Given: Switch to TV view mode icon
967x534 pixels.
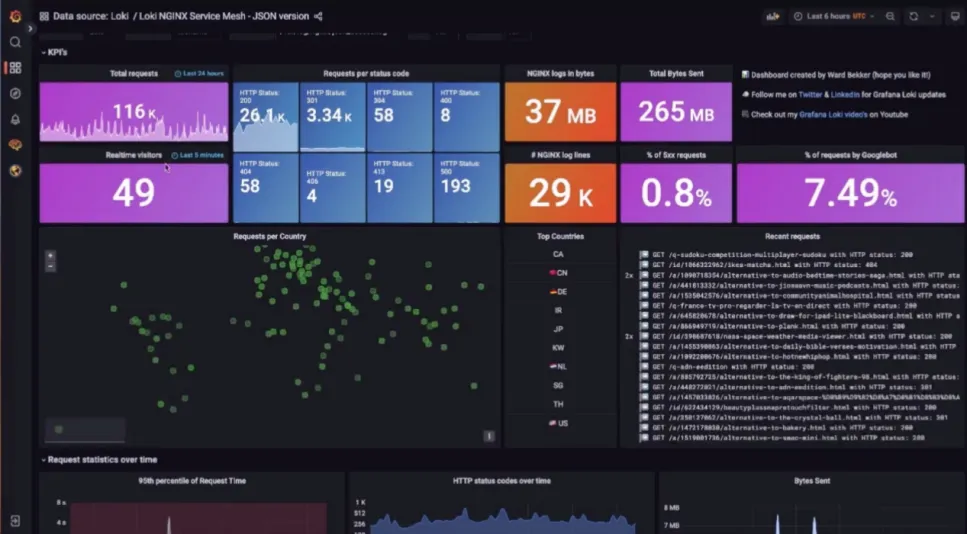Looking at the screenshot, I should (955, 17).
